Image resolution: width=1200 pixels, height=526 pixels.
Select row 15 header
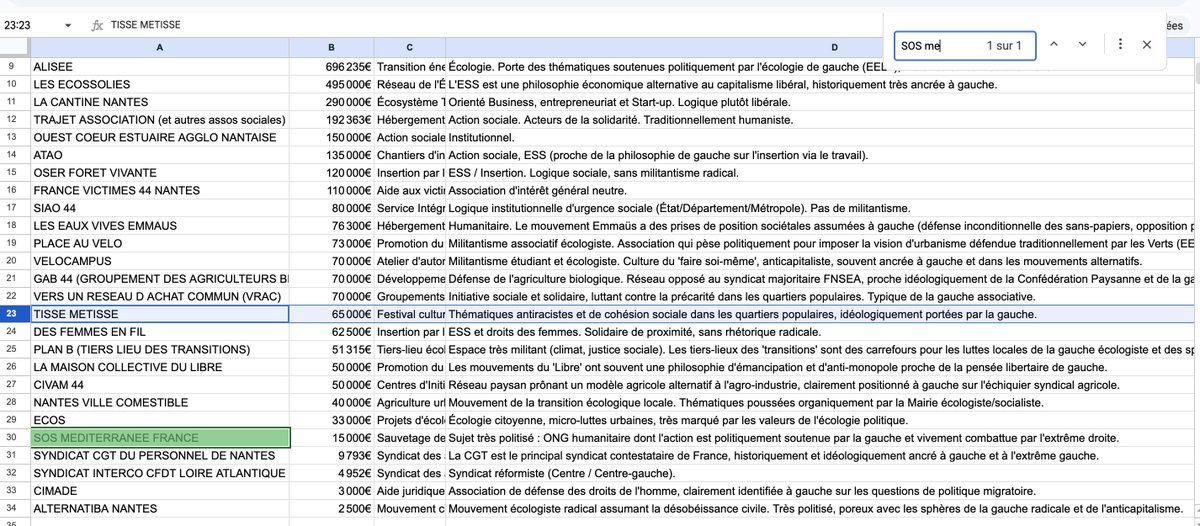pos(14,172)
